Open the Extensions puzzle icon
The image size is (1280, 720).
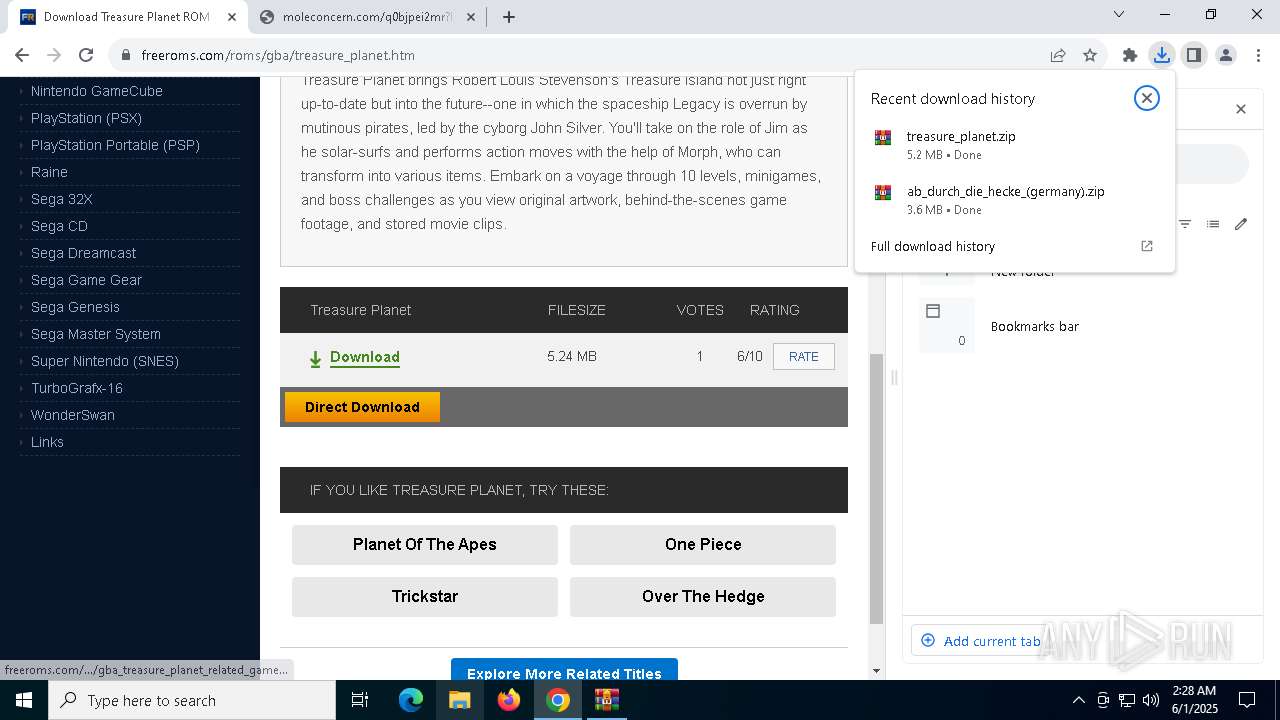pos(1129,55)
